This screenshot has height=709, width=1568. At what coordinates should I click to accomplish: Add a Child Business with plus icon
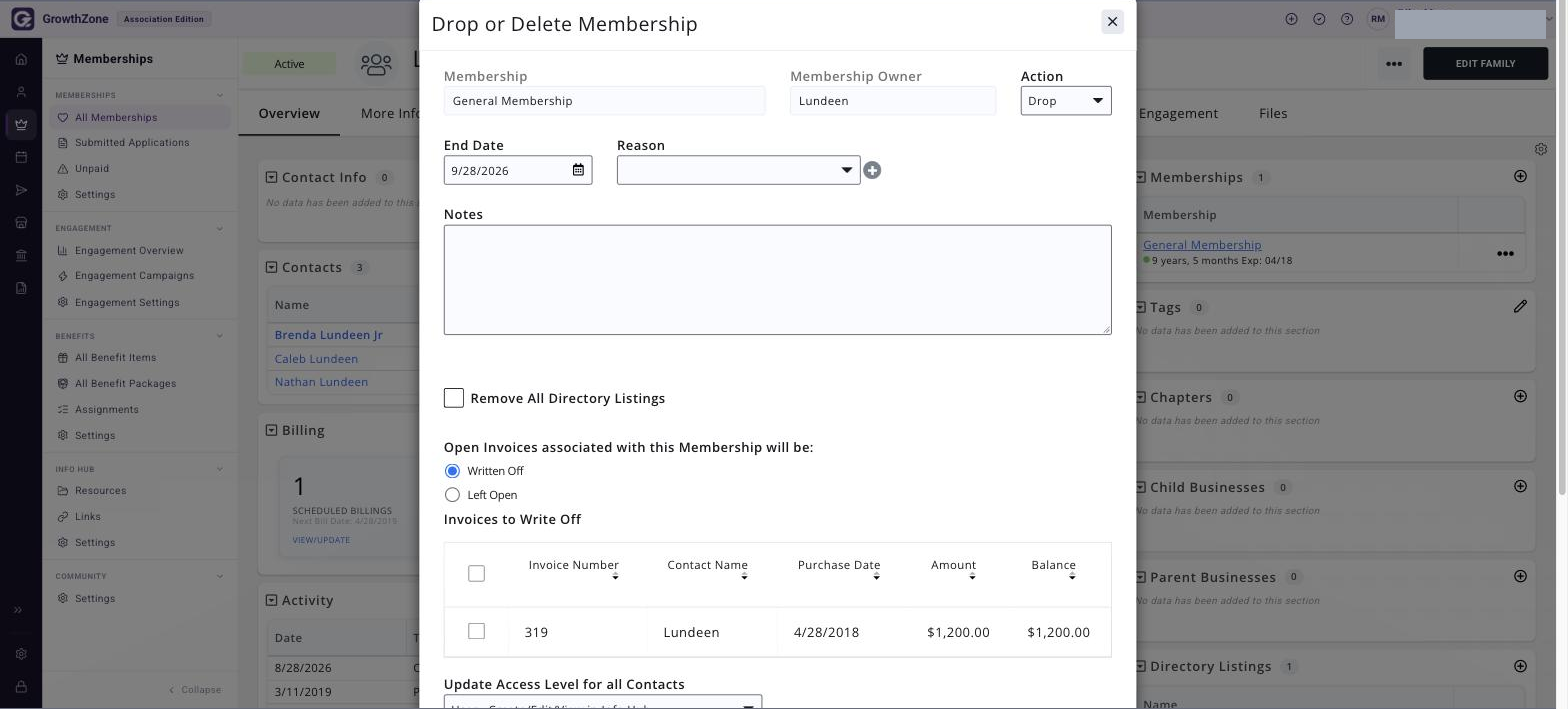(1520, 486)
